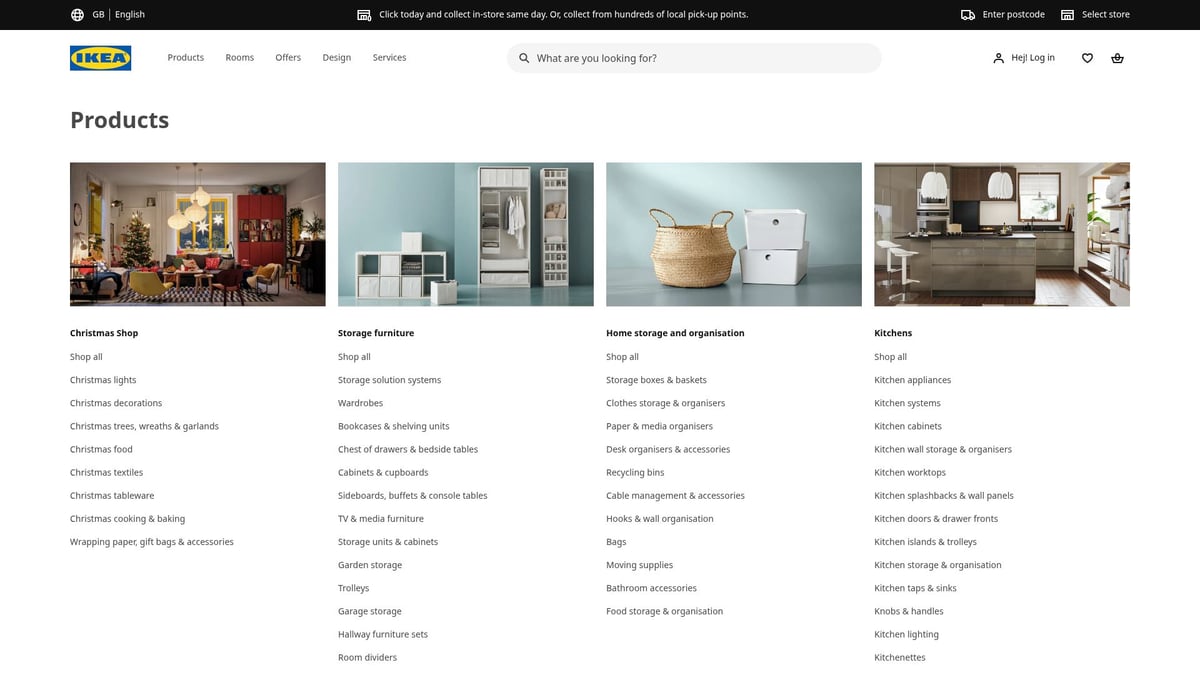1200x675 pixels.
Task: Open the favourites heart icon
Action: pyautogui.click(x=1087, y=58)
